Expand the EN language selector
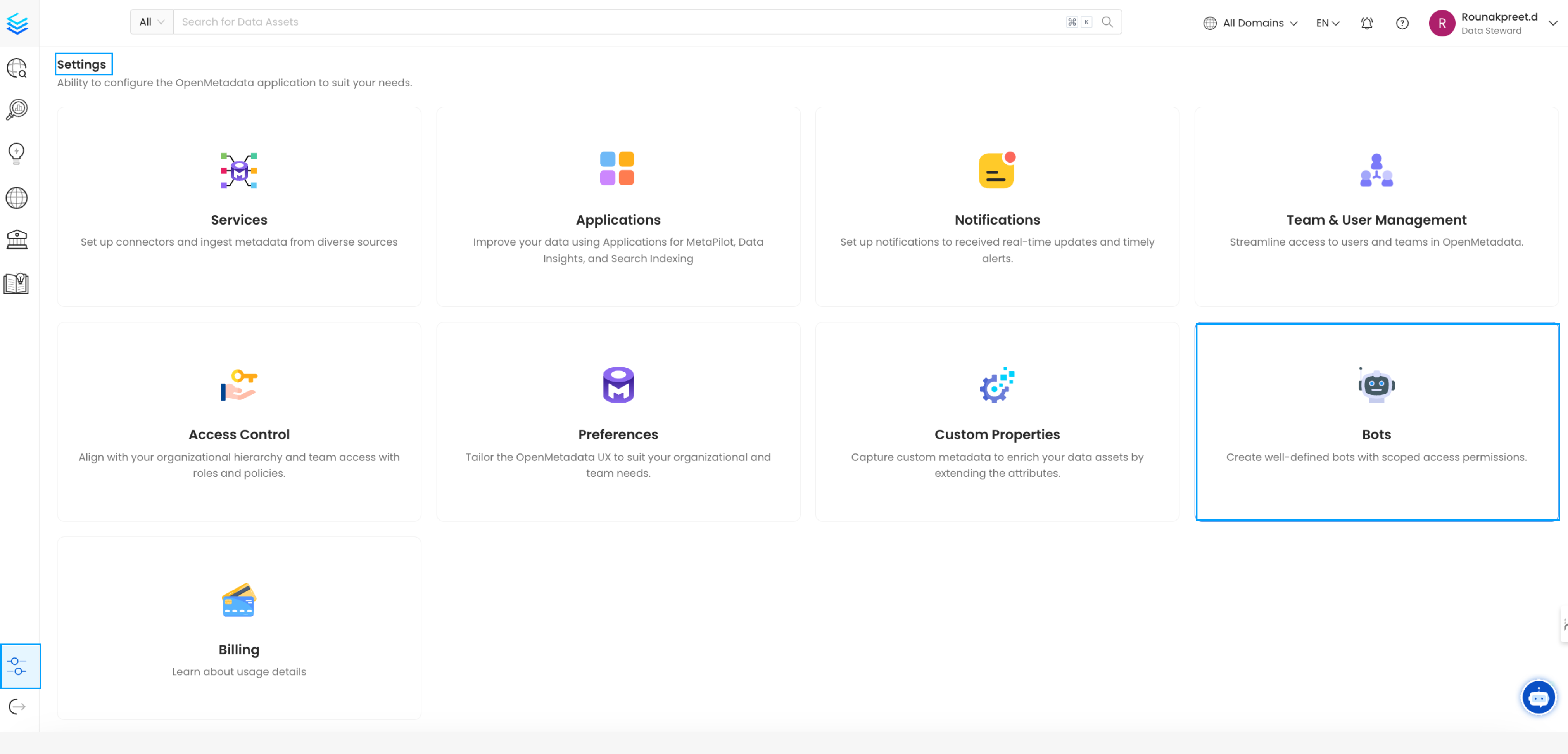Image resolution: width=1568 pixels, height=754 pixels. click(1327, 22)
